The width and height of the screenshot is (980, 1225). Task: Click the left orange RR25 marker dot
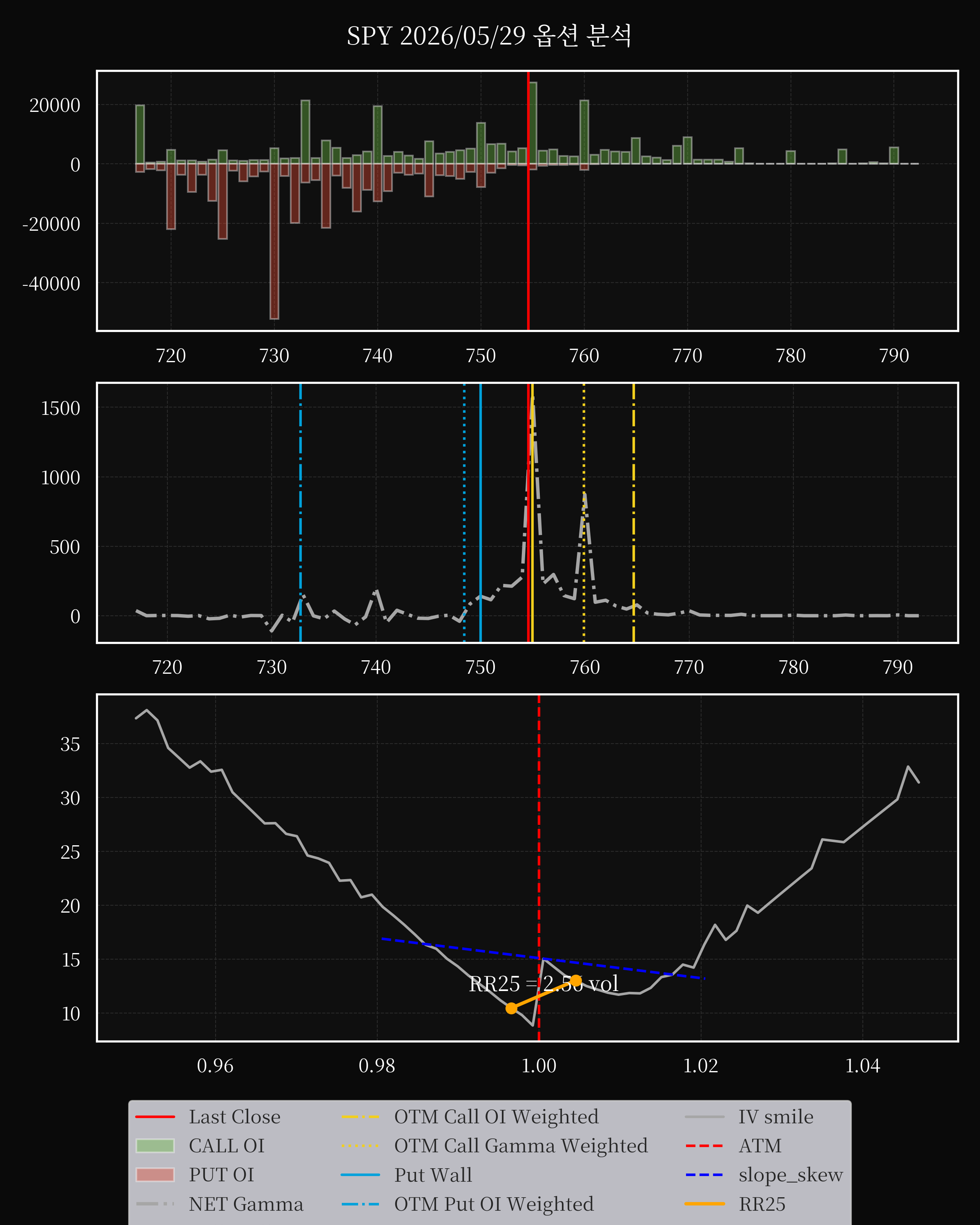coord(511,1008)
